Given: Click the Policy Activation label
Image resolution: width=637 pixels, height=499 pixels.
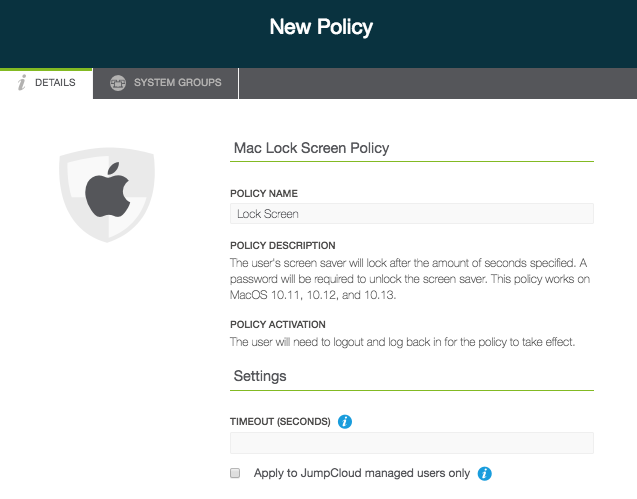Looking at the screenshot, I should (x=278, y=325).
